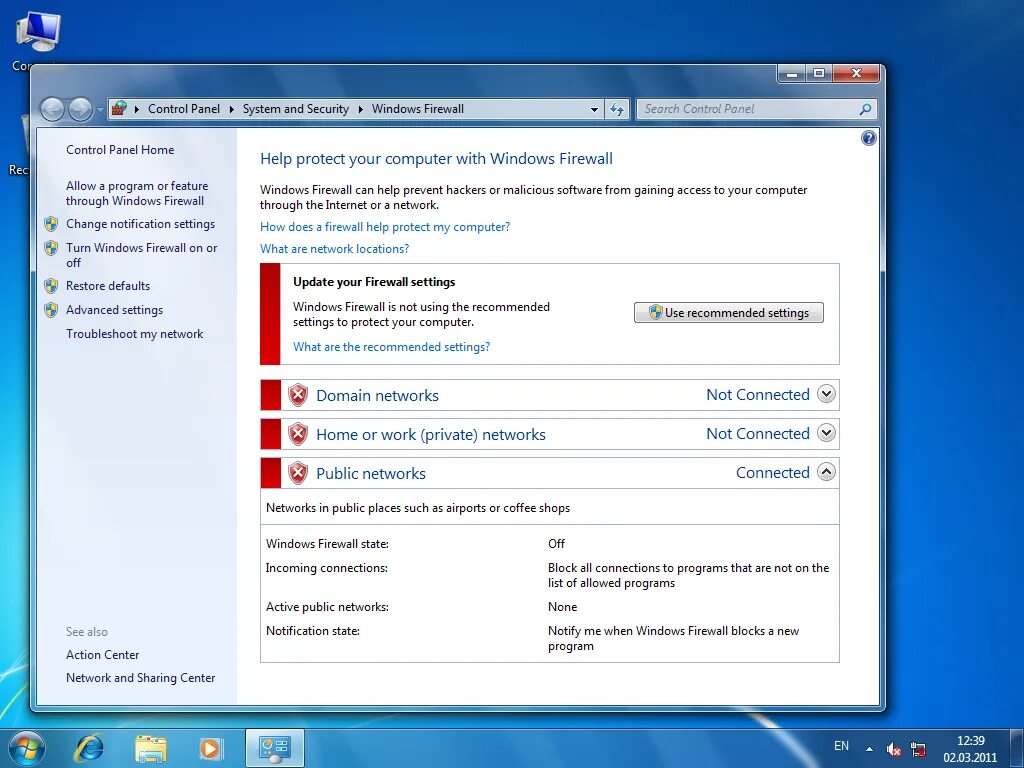
Task: Click the search magnifier icon
Action: [x=865, y=109]
